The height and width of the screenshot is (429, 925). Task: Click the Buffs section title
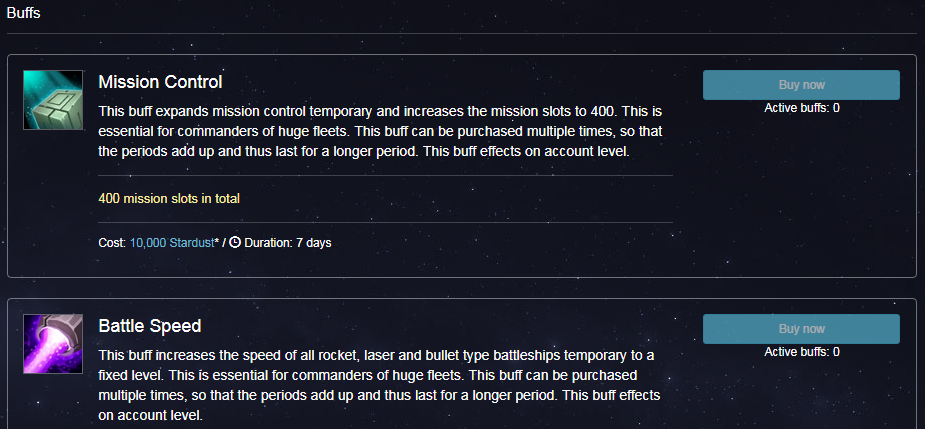point(24,12)
